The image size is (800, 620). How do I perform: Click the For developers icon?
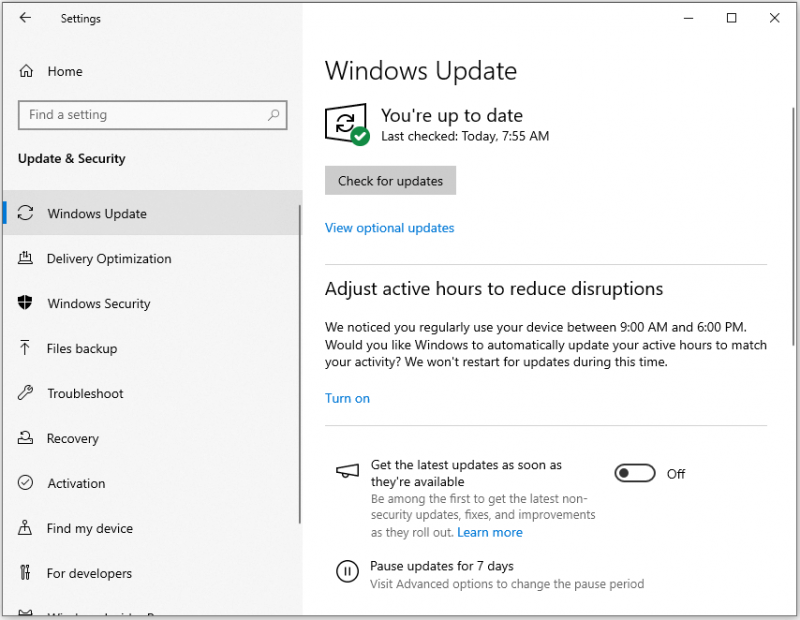click(25, 573)
